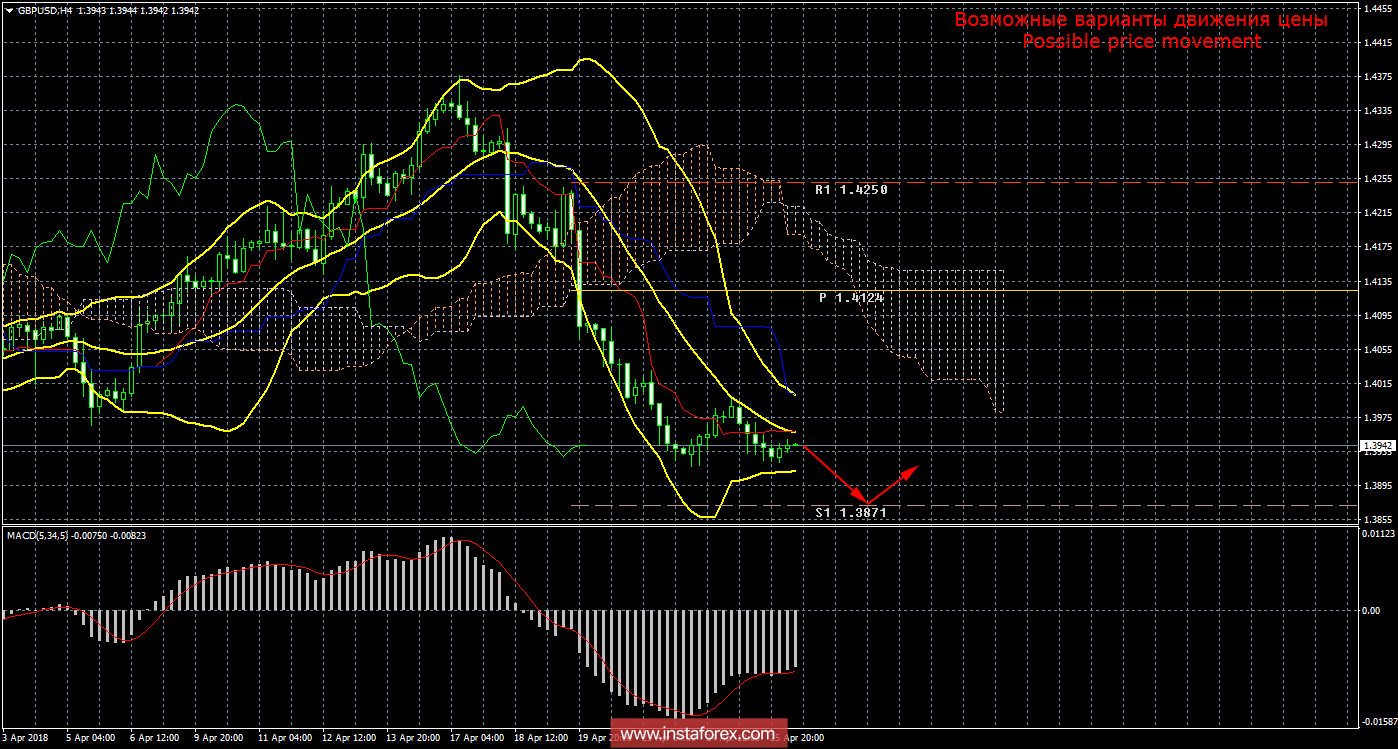This screenshot has height=749, width=1398.
Task: Click the Russian heading 'Возможные варианты движения цены'
Action: click(1140, 20)
